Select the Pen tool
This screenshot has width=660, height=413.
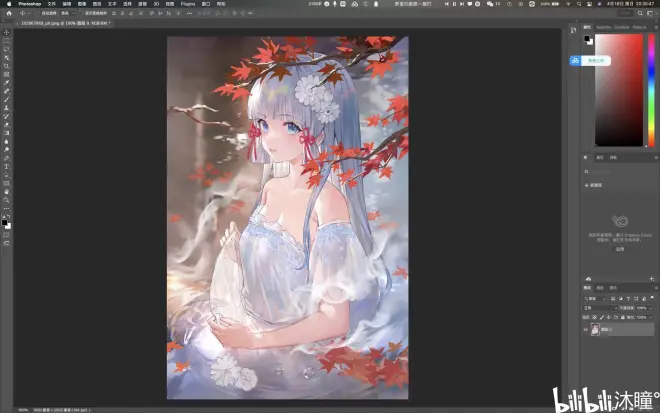click(6, 158)
